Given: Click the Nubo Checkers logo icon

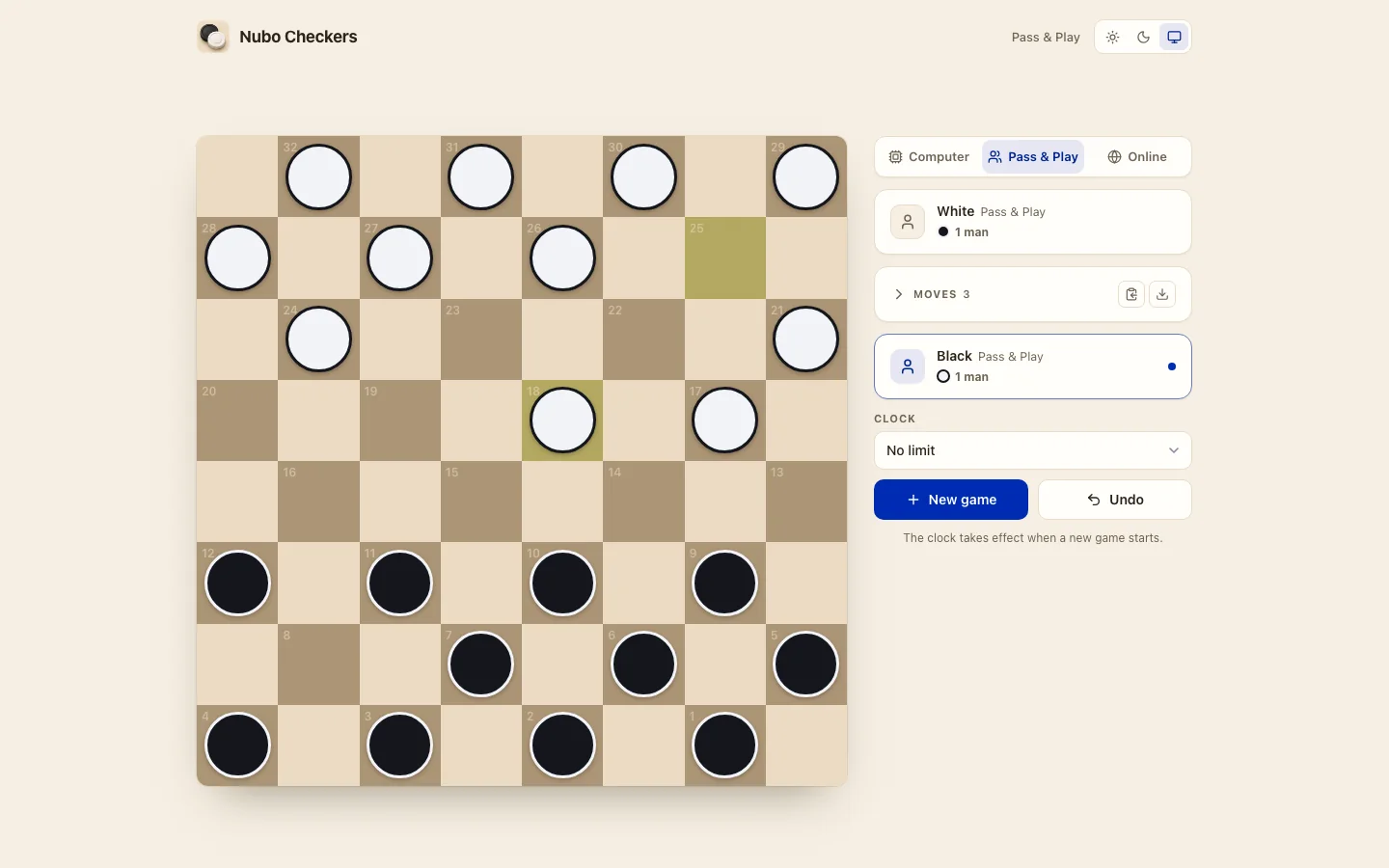Looking at the screenshot, I should 213,37.
